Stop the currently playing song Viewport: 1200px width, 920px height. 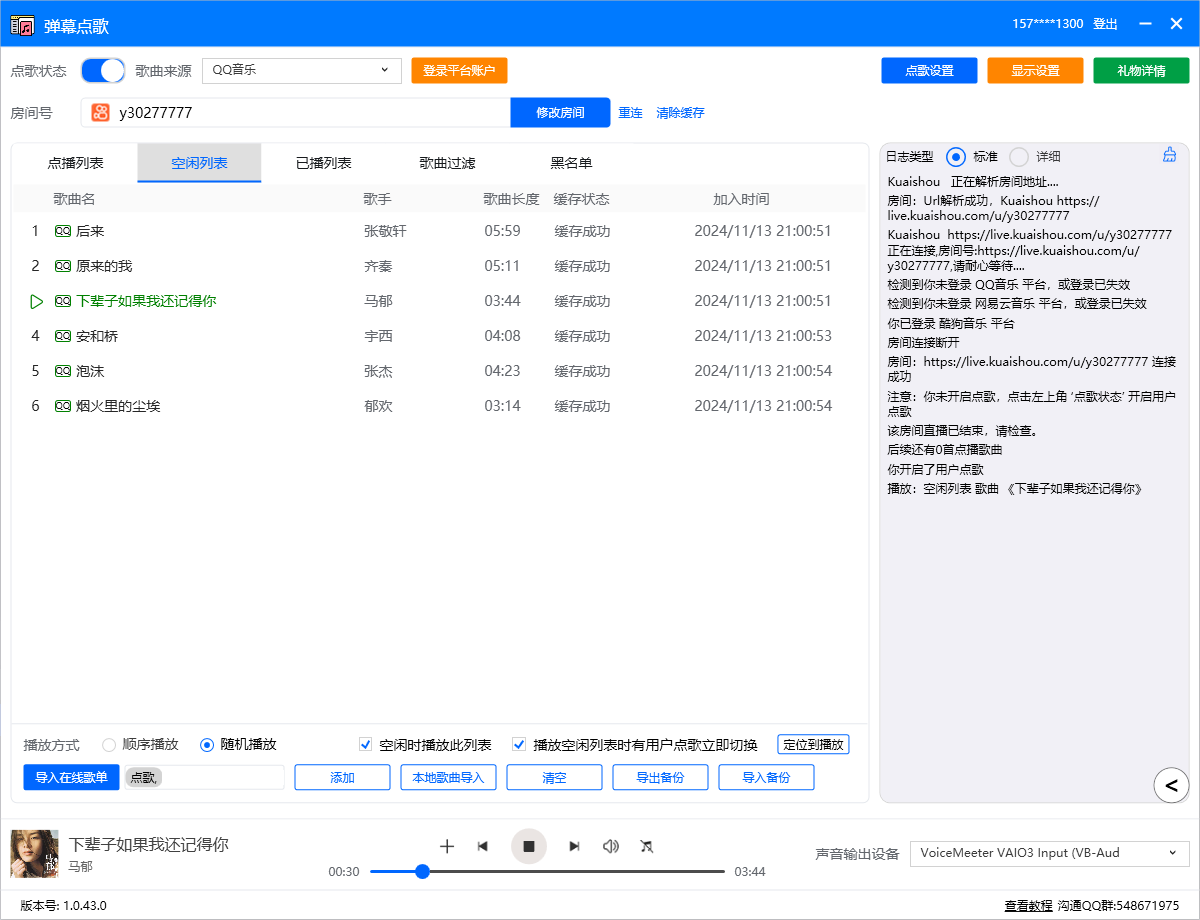(529, 846)
